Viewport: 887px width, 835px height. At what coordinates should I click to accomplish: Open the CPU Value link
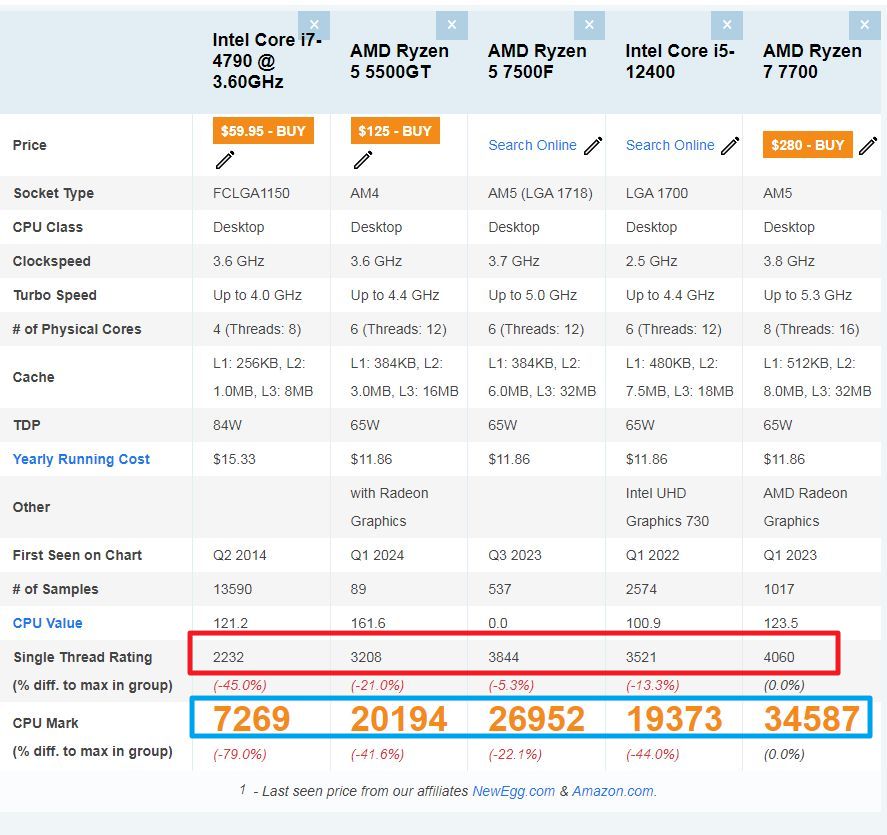click(48, 623)
